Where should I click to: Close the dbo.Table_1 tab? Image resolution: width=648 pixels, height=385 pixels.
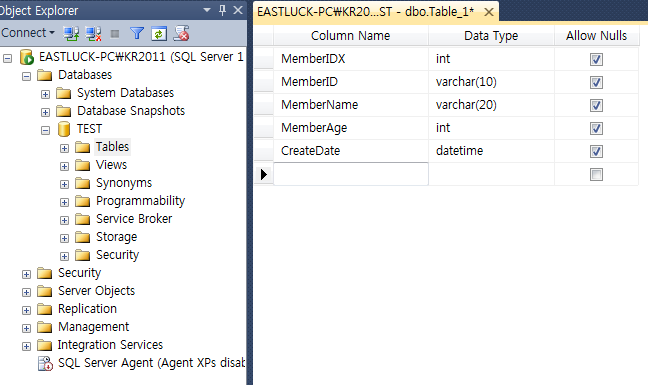489,12
